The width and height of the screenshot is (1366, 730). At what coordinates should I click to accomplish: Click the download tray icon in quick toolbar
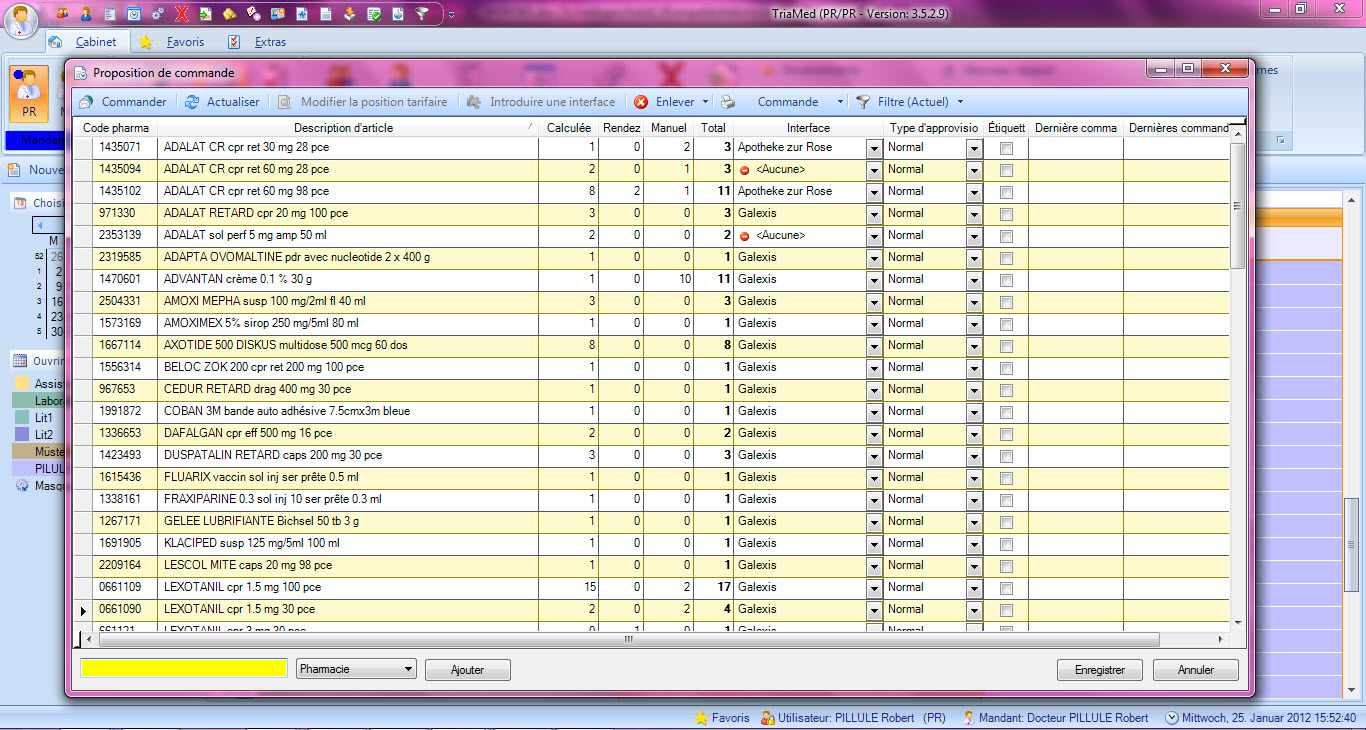(350, 14)
